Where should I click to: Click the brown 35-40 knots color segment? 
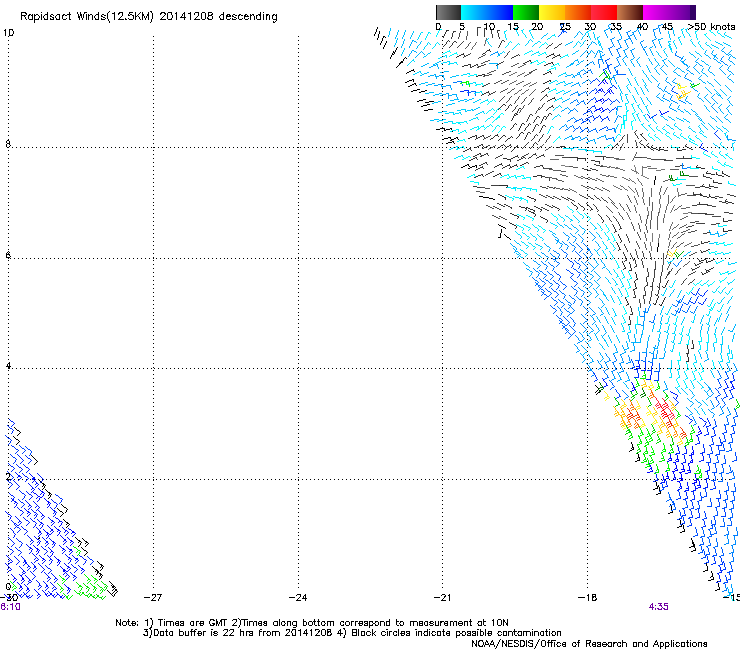pyautogui.click(x=630, y=12)
